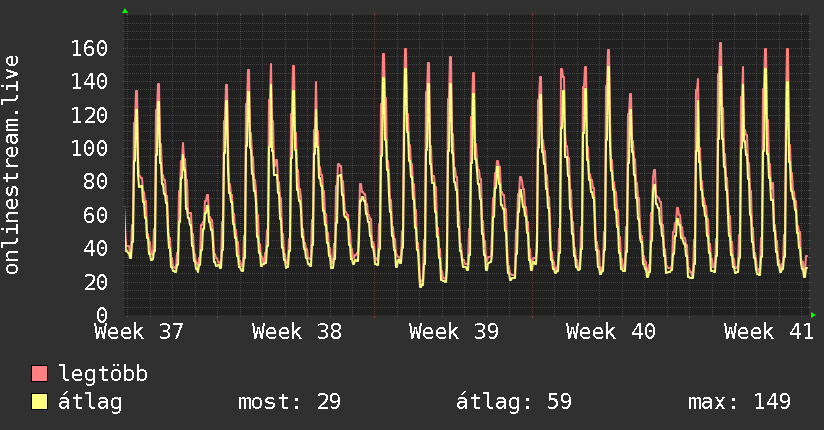Click the Week 40 axis label

tap(611, 332)
